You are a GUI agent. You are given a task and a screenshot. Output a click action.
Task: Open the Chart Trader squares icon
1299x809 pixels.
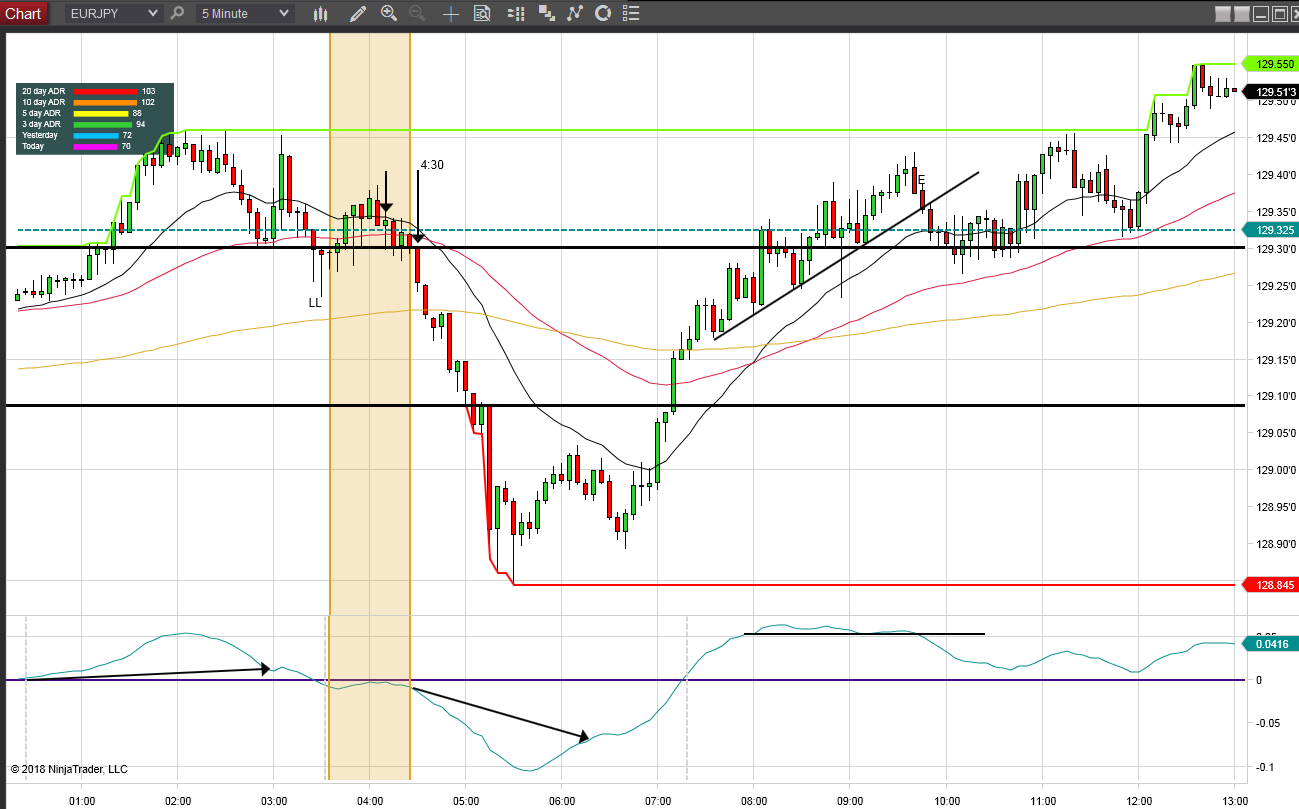[546, 14]
